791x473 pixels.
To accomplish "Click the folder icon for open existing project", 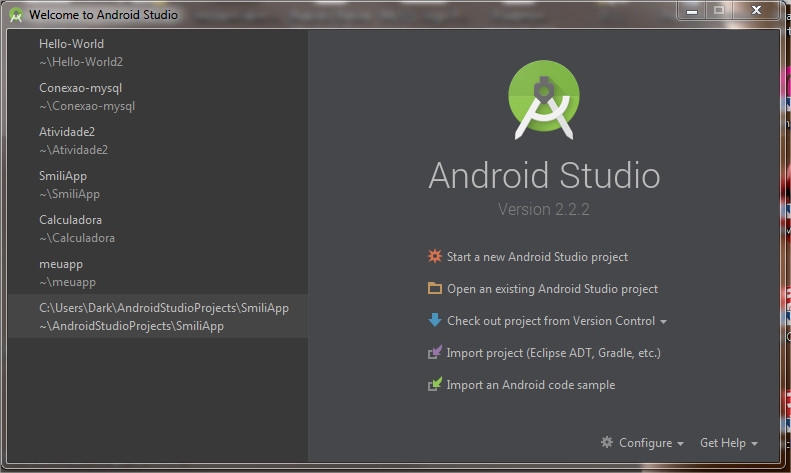I will [x=434, y=288].
